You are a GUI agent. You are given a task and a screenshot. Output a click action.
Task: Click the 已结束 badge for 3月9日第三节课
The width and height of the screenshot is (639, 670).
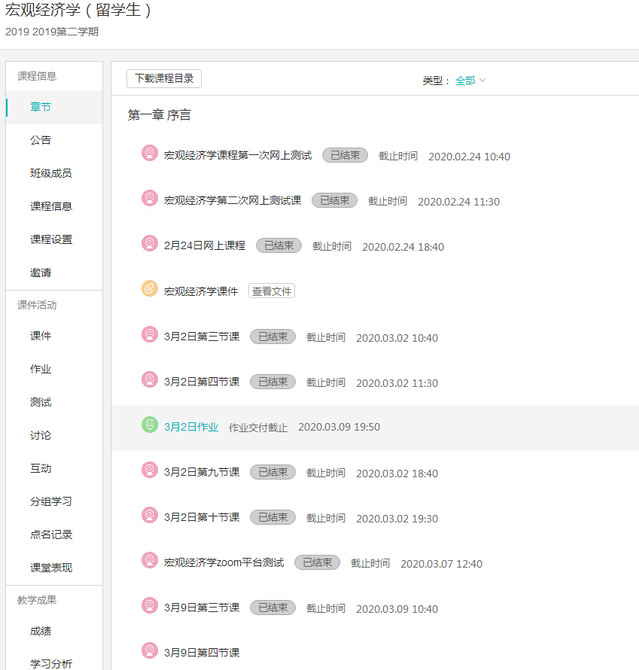[273, 607]
